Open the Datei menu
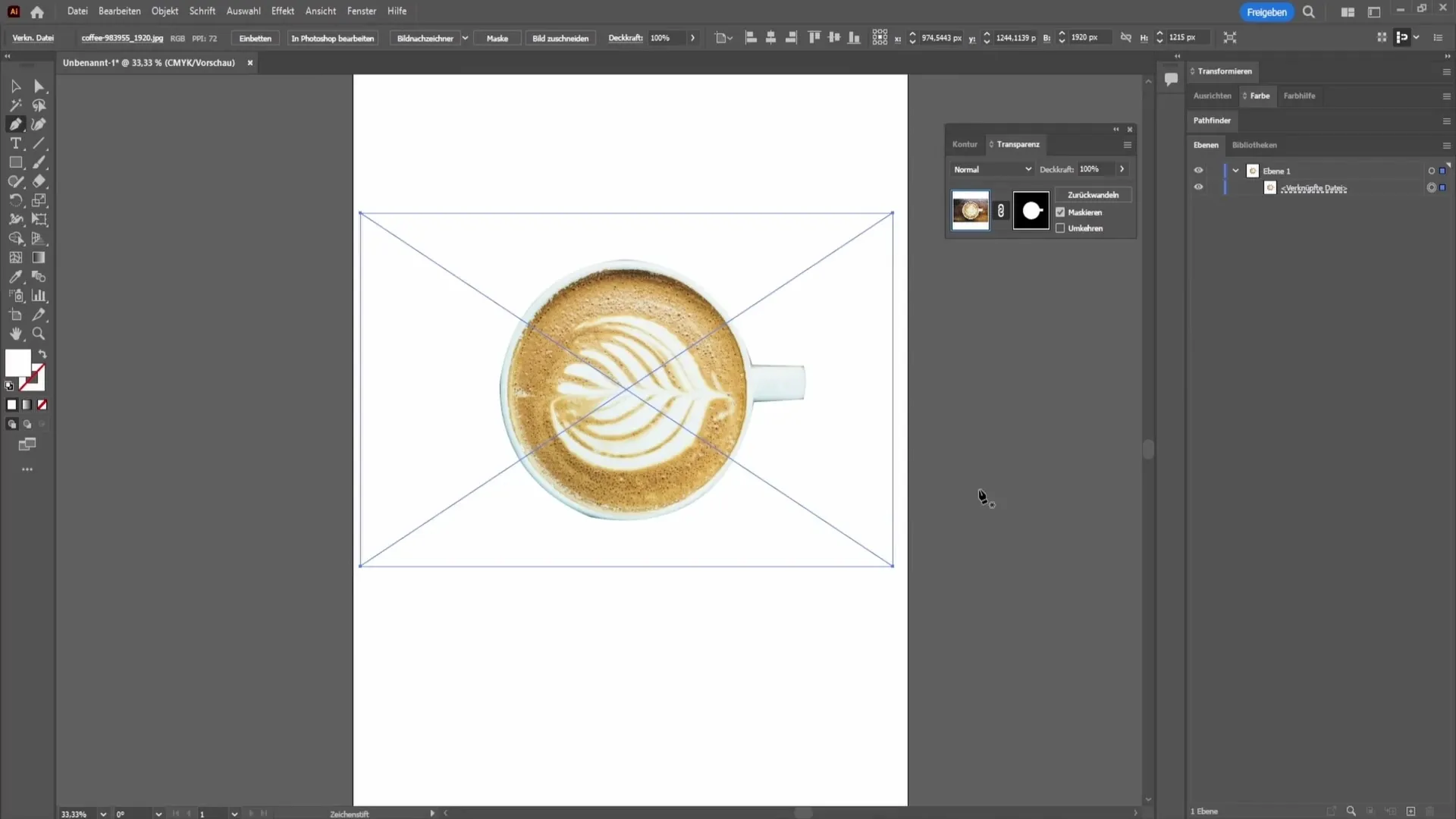1456x819 pixels. pos(77,11)
